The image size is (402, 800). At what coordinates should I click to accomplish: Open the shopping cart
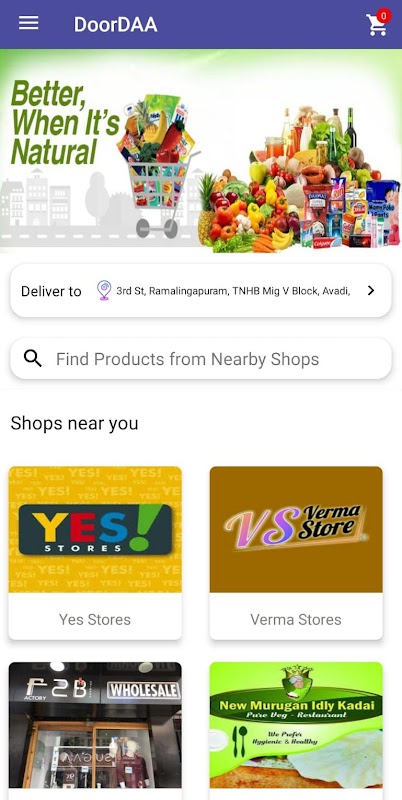pyautogui.click(x=376, y=24)
